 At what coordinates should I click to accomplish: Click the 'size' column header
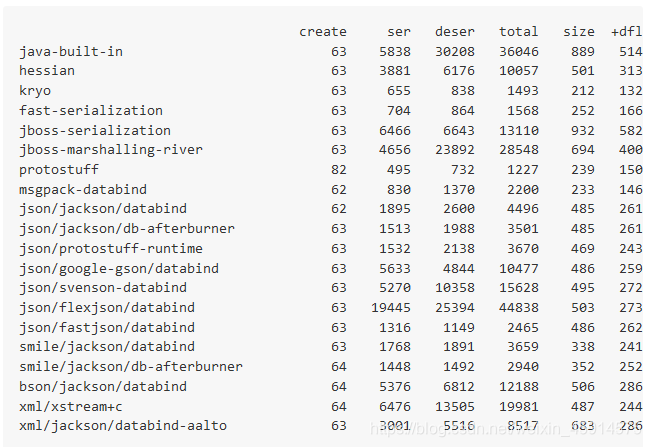[578, 32]
